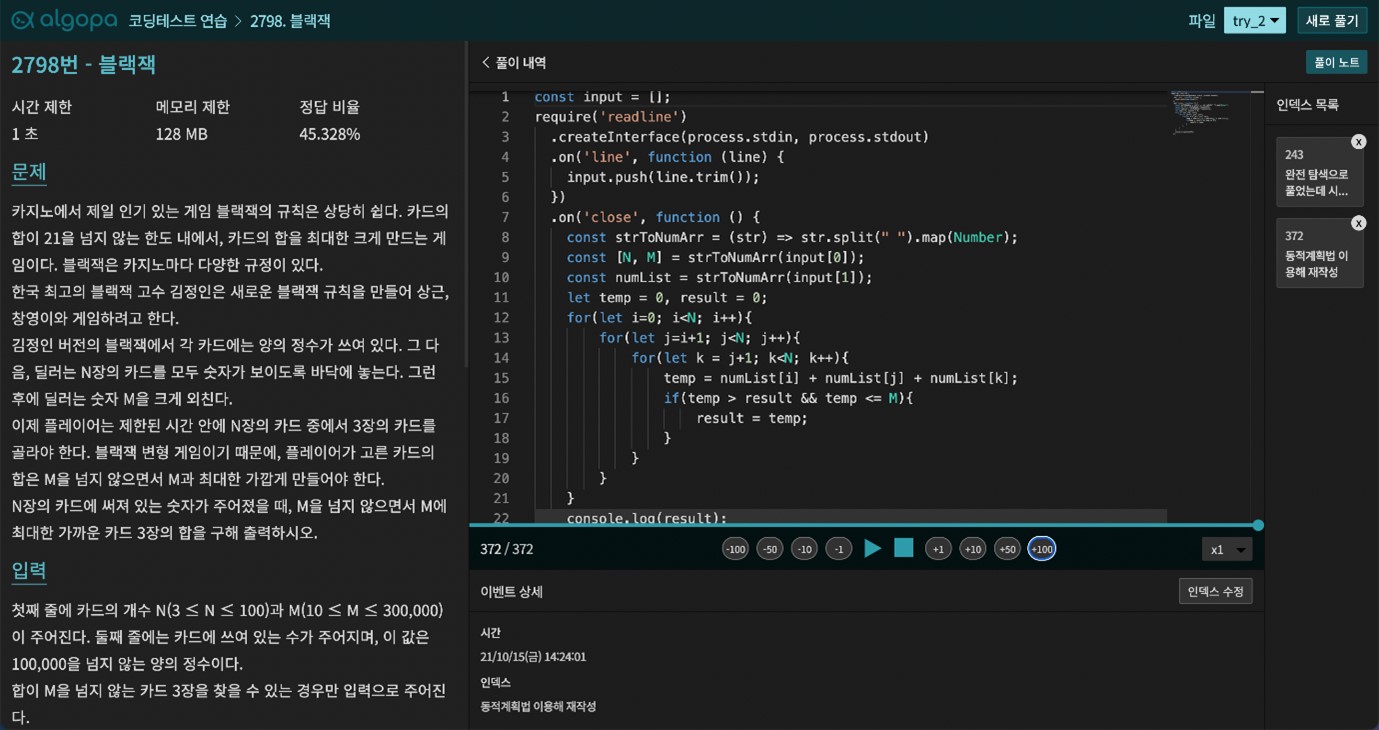
Task: Remove index 243 card with its x icon
Action: click(1358, 142)
